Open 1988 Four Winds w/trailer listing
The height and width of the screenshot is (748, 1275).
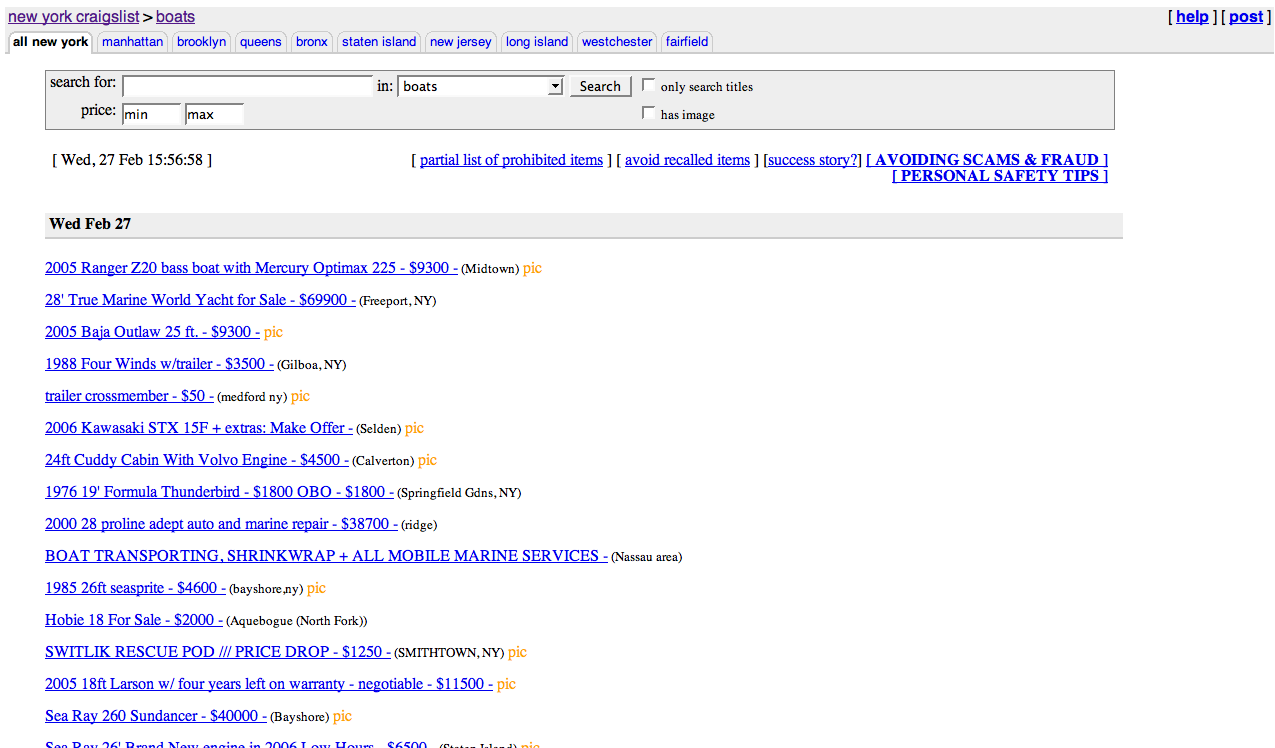tap(159, 364)
